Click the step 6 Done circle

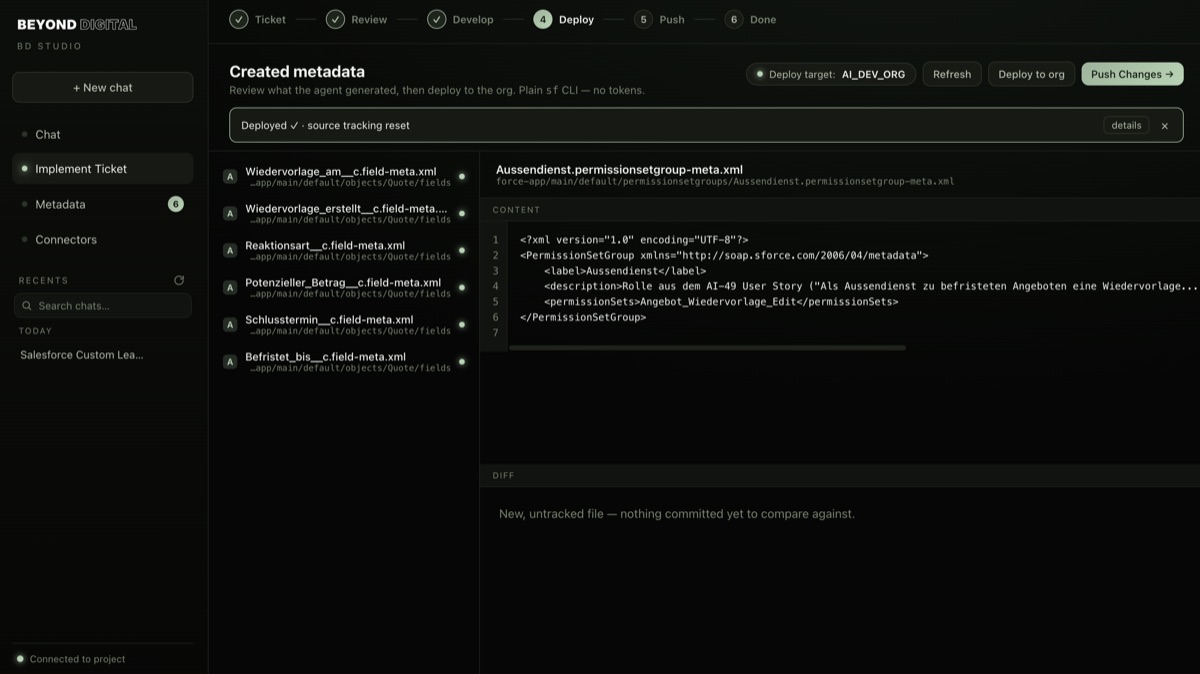[x=734, y=19]
